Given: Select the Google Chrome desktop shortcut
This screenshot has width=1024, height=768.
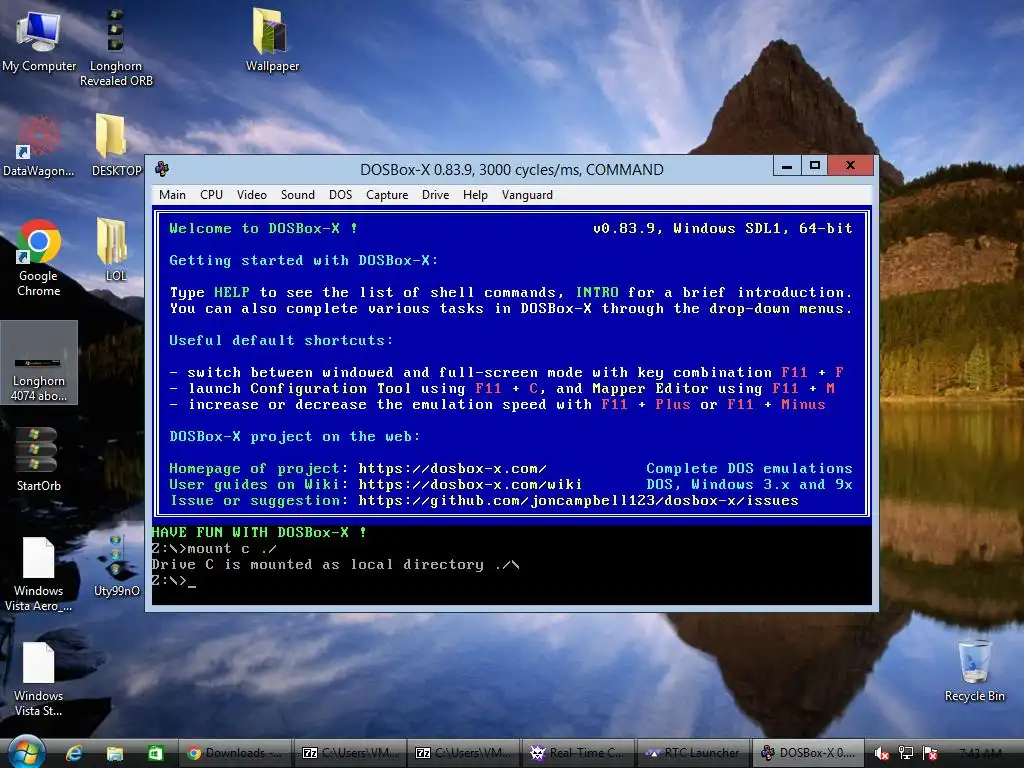Looking at the screenshot, I should point(39,258).
